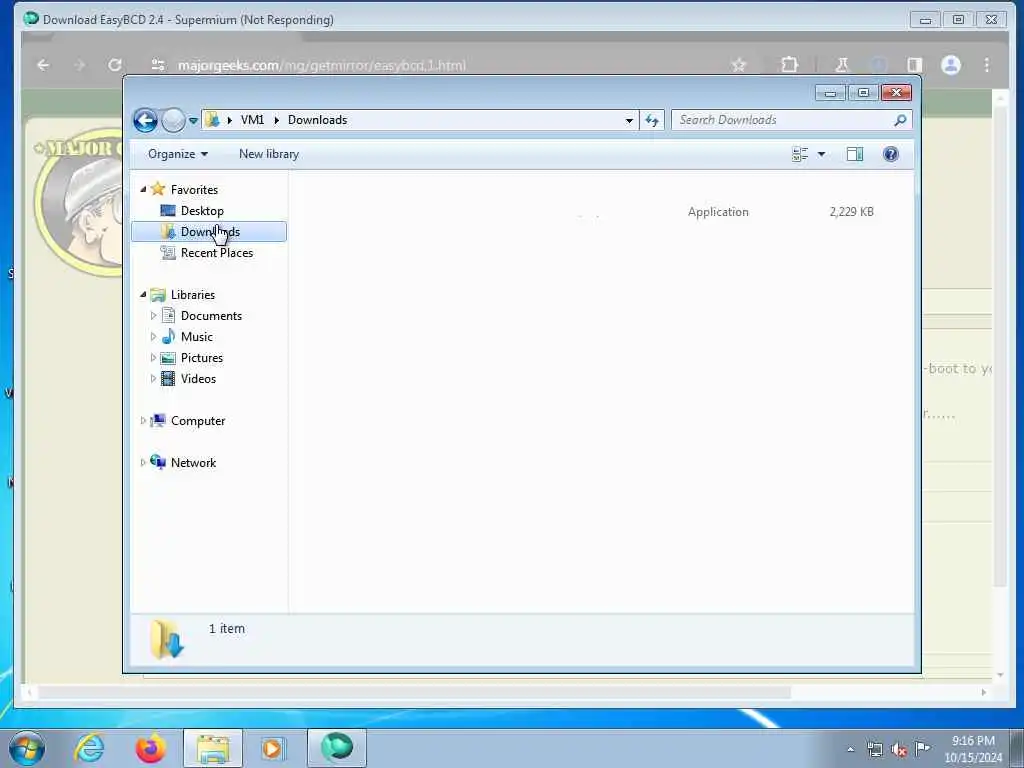Click Windows Explorer taskbar button

[x=213, y=748]
